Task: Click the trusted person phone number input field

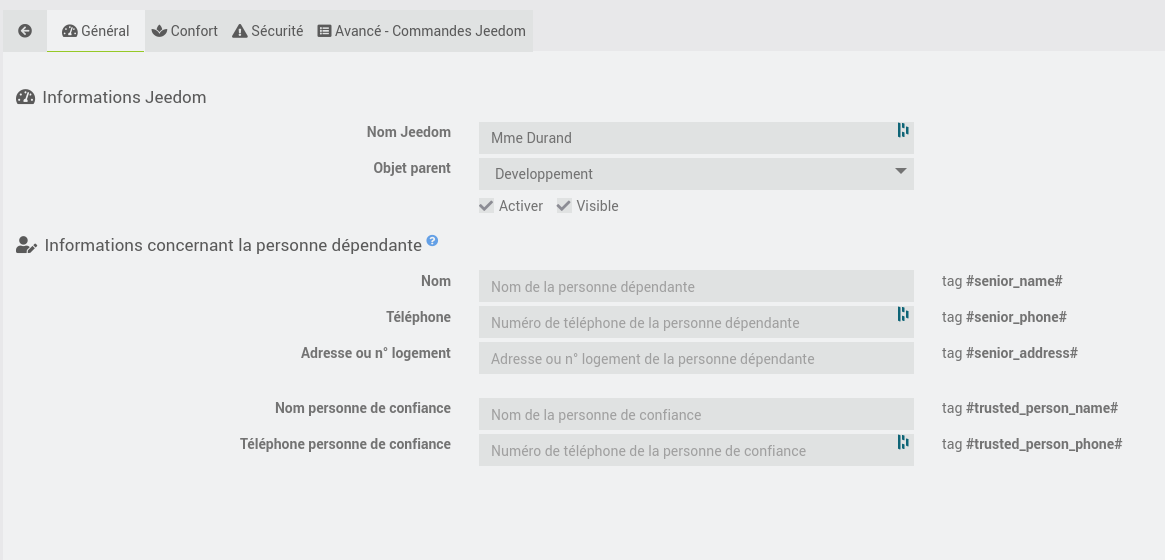Action: click(x=696, y=450)
